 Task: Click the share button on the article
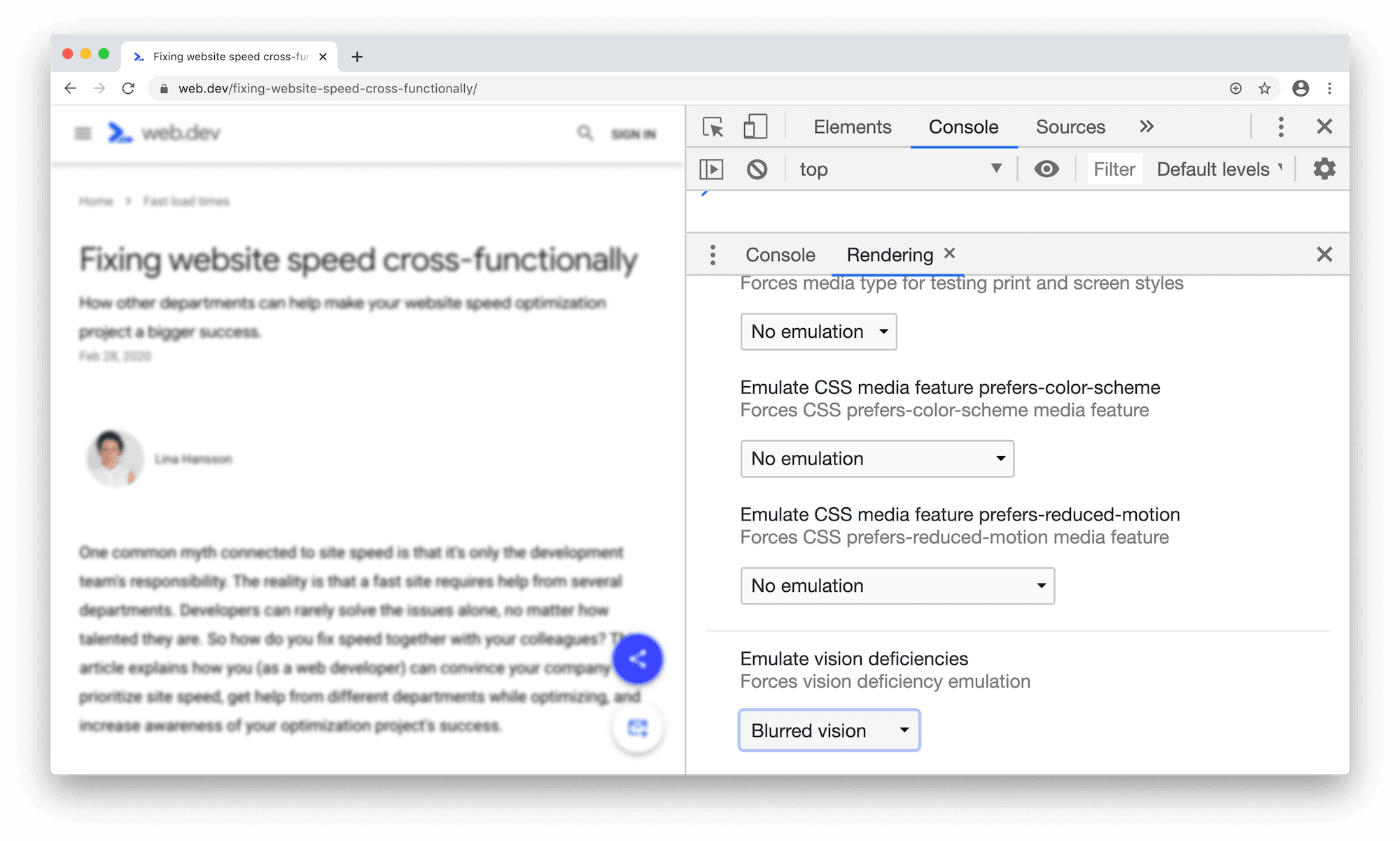pyautogui.click(x=638, y=659)
